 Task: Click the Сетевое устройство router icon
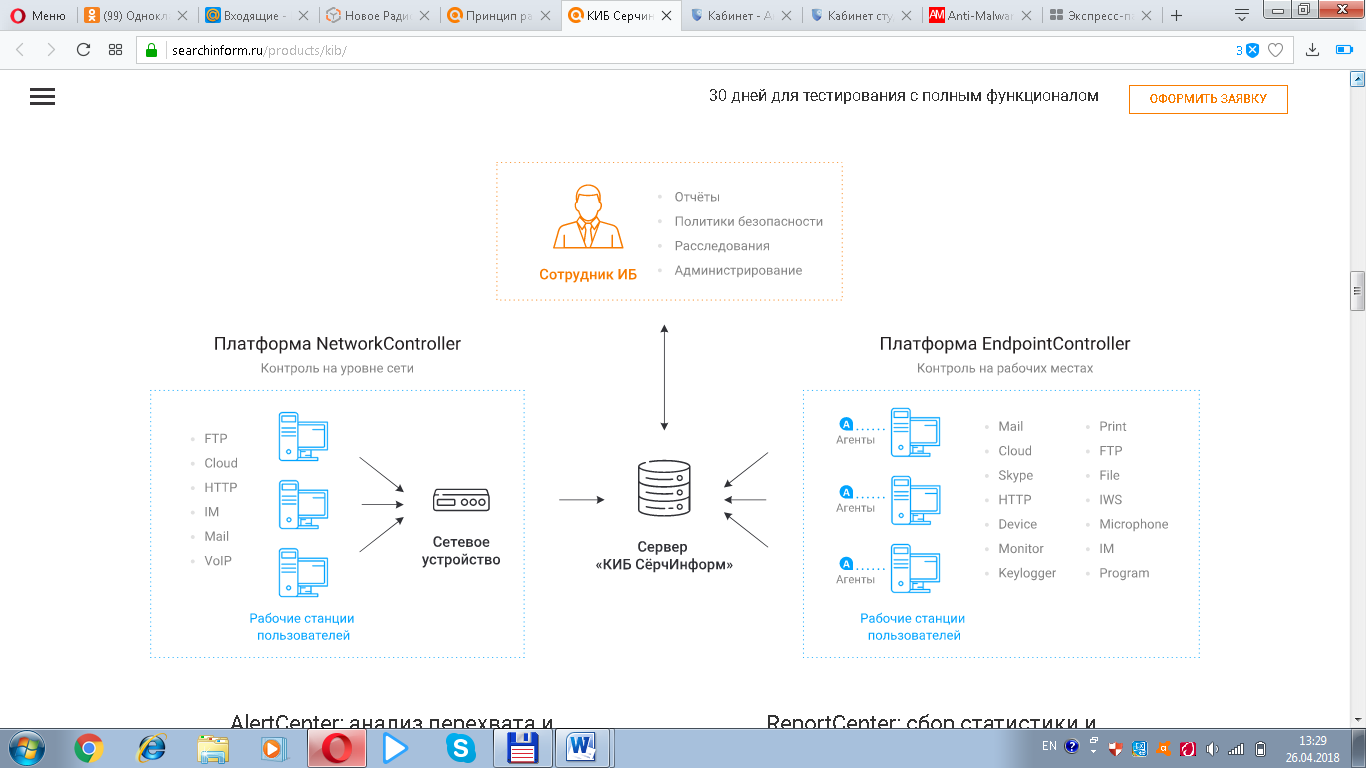point(461,500)
